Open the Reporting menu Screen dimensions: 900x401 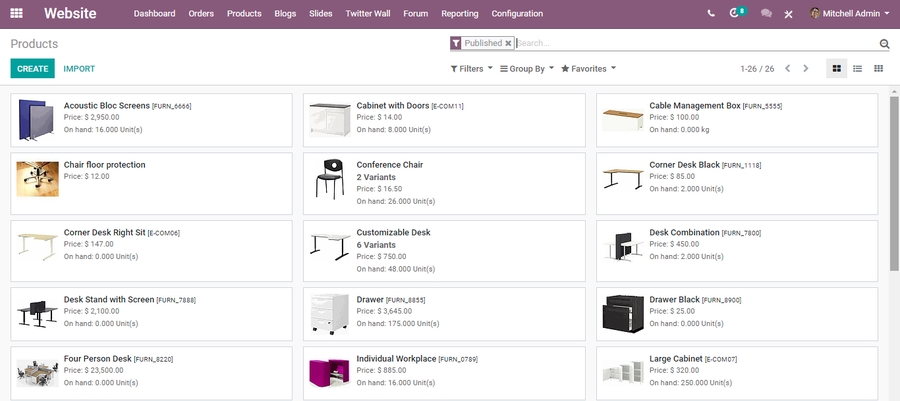(460, 13)
